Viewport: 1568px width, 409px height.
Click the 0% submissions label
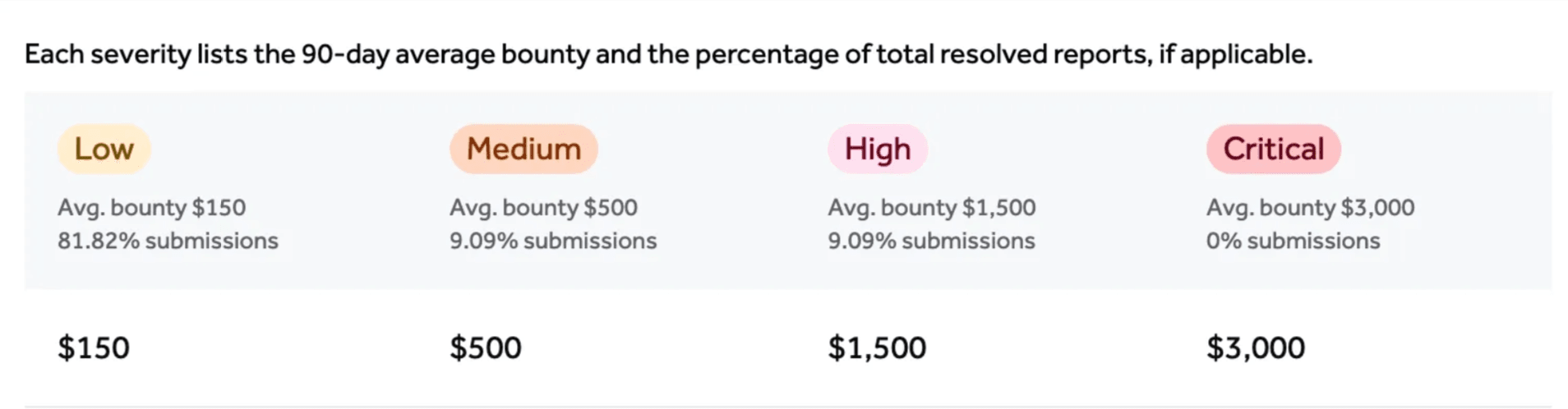coord(1293,241)
